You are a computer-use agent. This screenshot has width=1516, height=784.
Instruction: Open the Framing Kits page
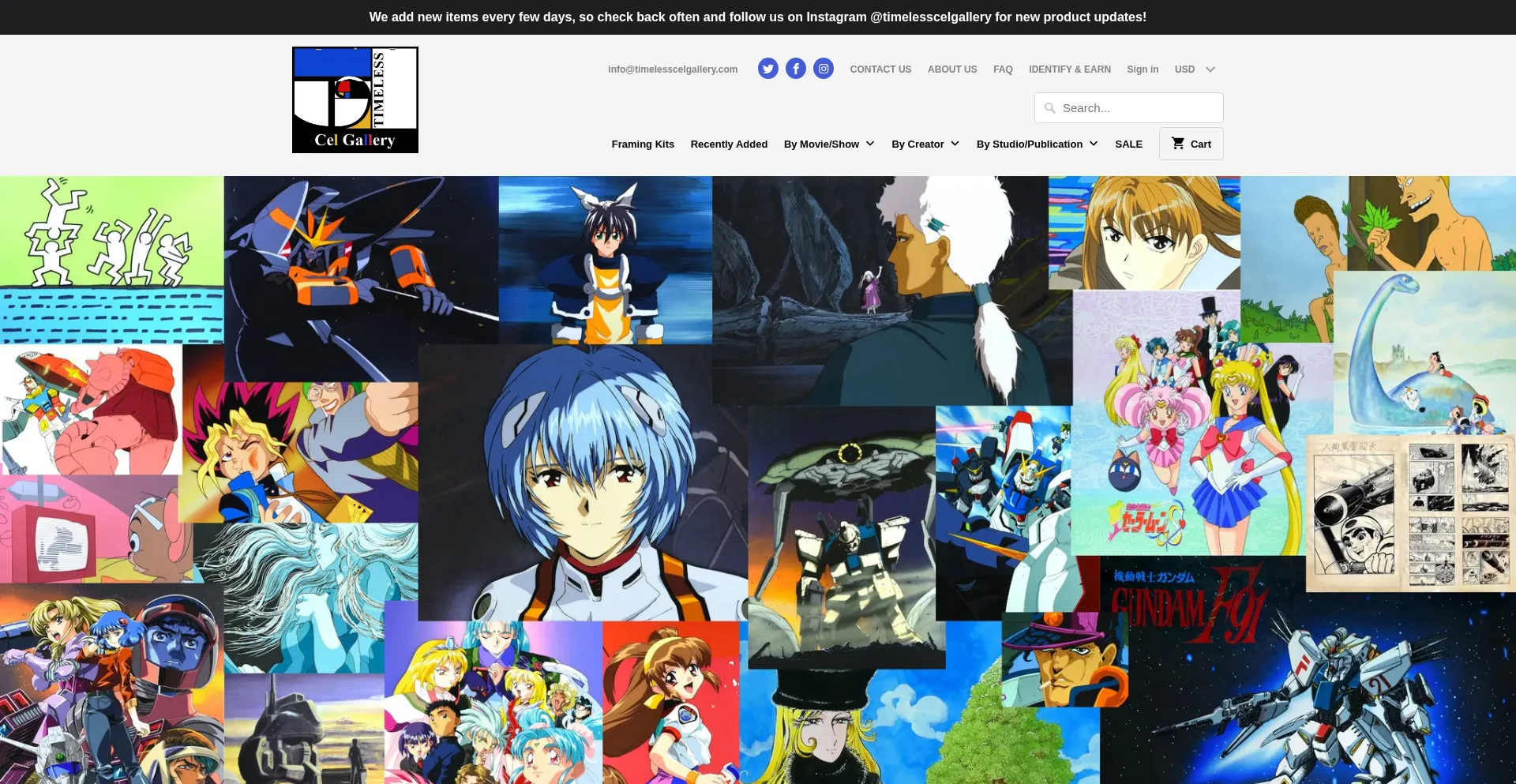click(x=643, y=144)
